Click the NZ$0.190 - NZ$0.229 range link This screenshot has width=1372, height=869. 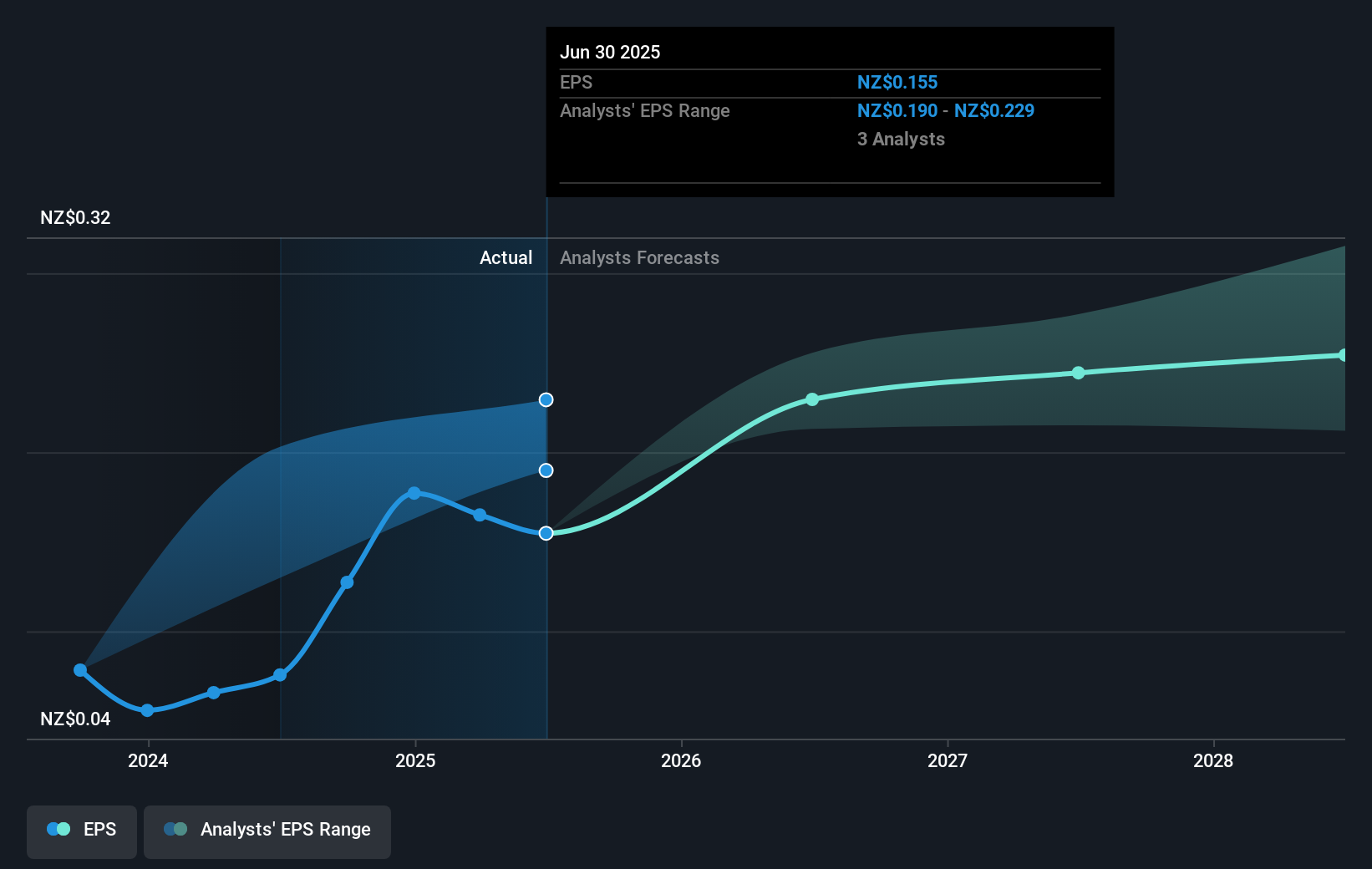click(945, 110)
